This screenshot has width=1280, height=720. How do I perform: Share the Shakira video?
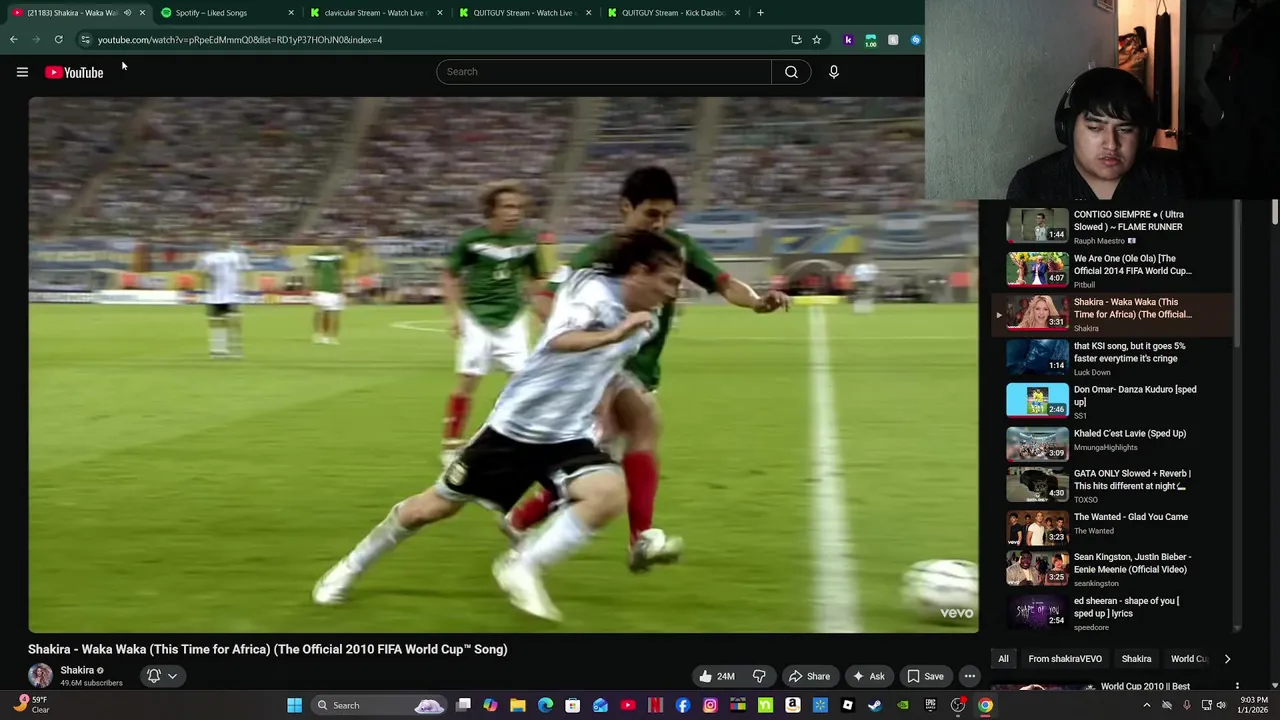pyautogui.click(x=808, y=676)
